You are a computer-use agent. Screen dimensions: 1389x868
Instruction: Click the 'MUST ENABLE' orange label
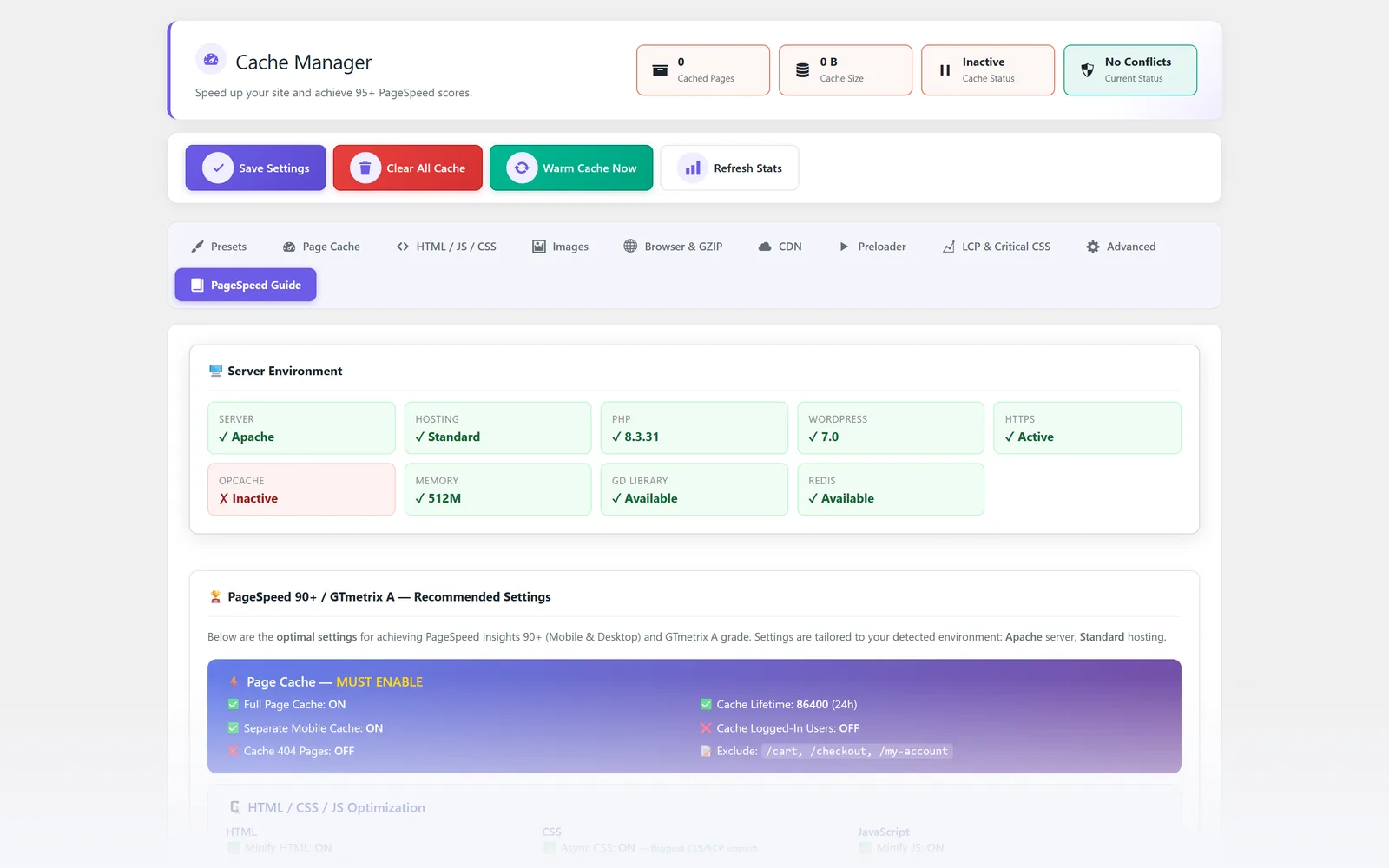[379, 682]
